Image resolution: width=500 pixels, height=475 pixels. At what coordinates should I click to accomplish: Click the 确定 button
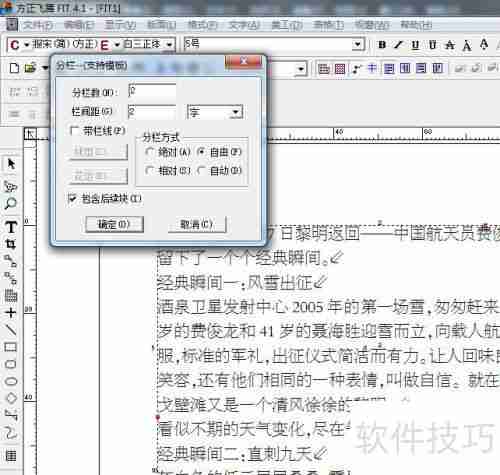(x=114, y=224)
